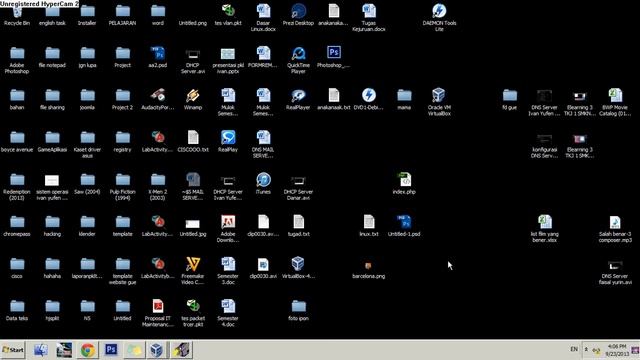Select the RealPlayer icon beside anakanaak.txt
This screenshot has height=360, width=640.
pos(298,100)
